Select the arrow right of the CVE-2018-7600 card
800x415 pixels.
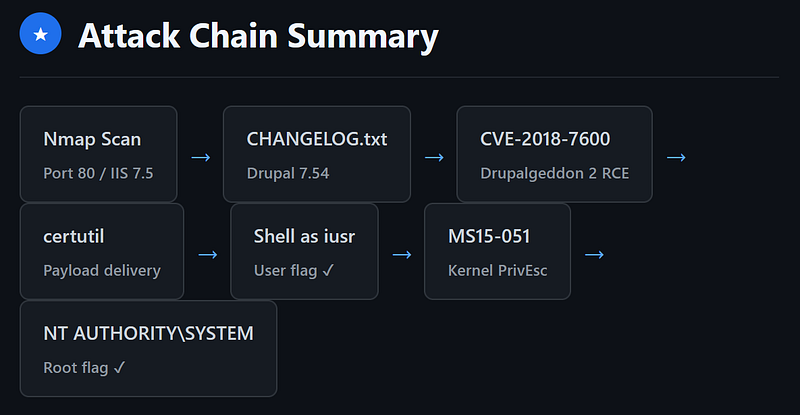coord(676,157)
